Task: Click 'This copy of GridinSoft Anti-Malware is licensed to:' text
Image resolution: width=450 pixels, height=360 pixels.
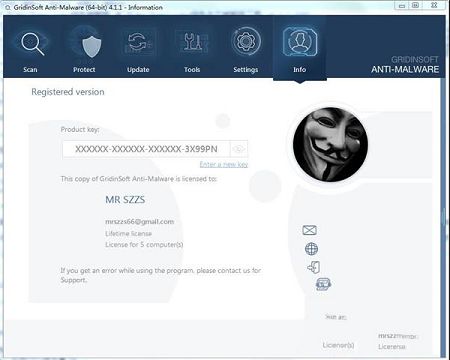Action: pyautogui.click(x=139, y=179)
